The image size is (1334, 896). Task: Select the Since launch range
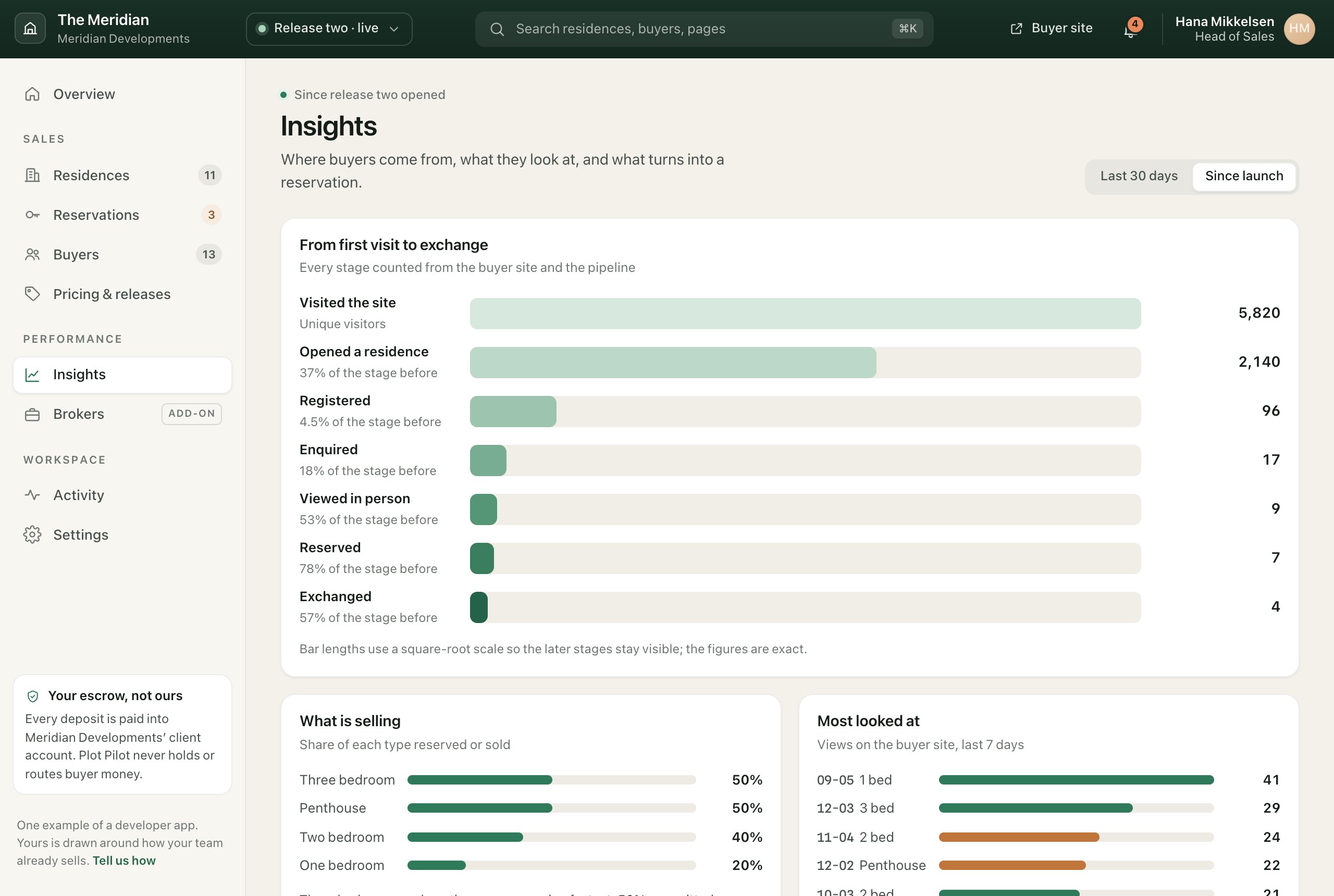(1244, 176)
